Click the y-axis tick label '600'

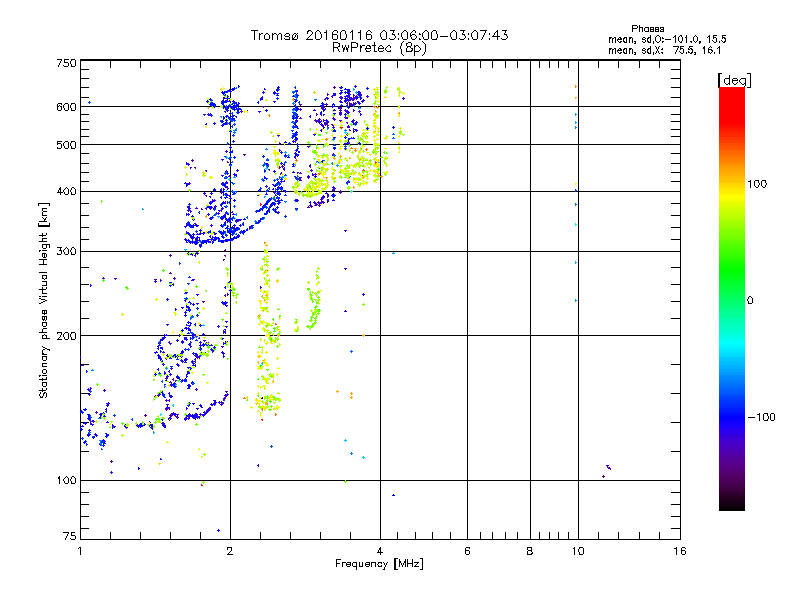click(66, 107)
